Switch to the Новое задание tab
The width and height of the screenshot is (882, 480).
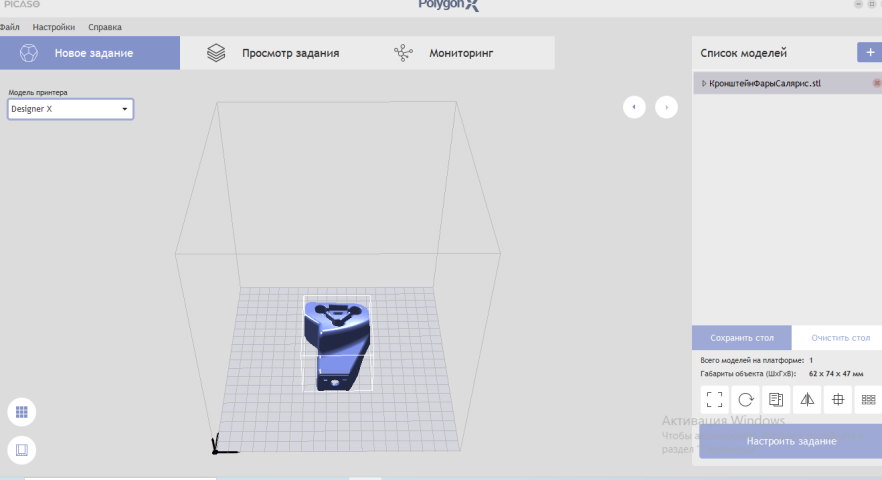point(90,53)
